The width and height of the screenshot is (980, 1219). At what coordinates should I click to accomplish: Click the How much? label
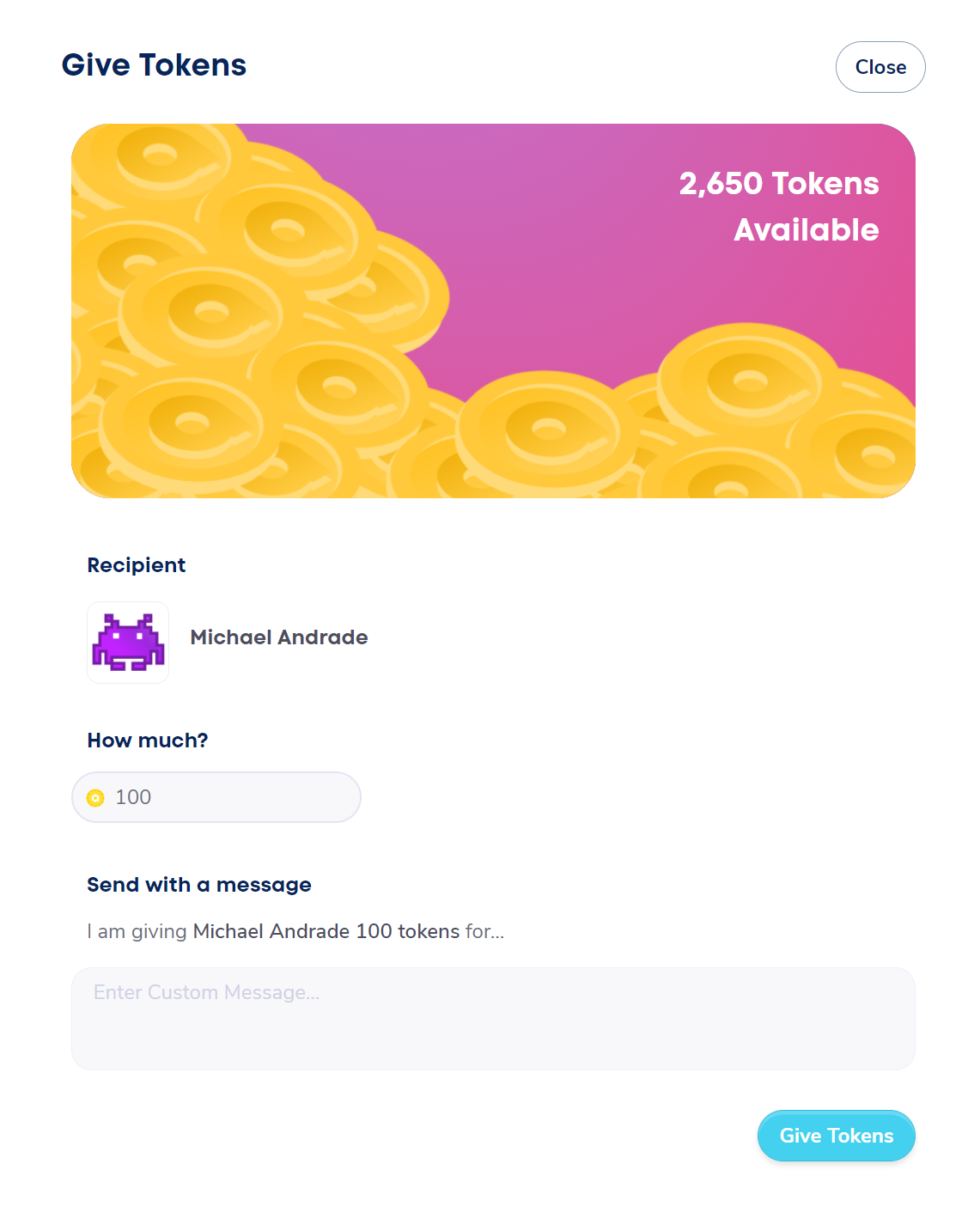[148, 741]
